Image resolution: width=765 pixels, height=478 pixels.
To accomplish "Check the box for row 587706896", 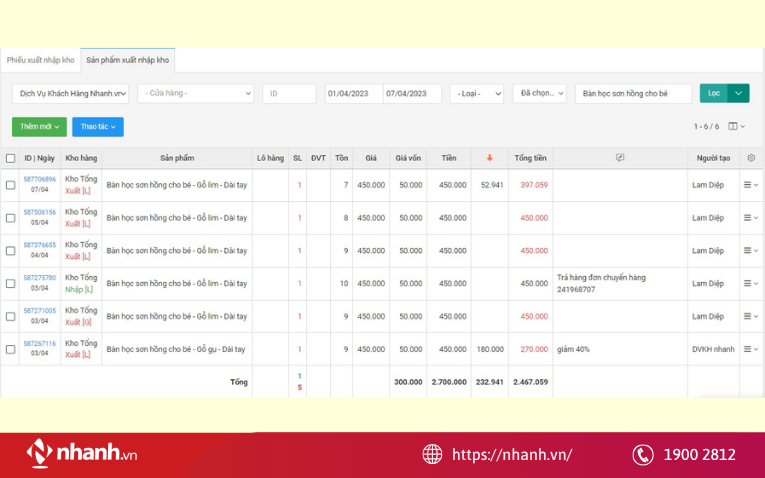I will click(x=10, y=185).
